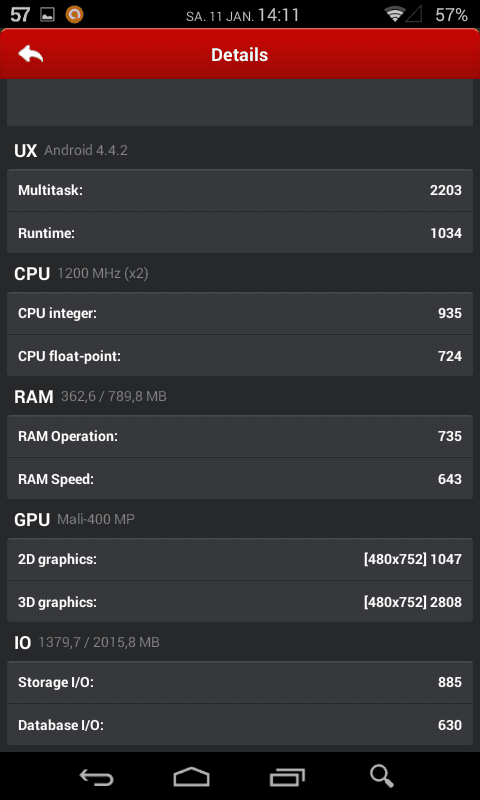The width and height of the screenshot is (480, 800).
Task: Open the recent apps navigation button
Action: 287,777
